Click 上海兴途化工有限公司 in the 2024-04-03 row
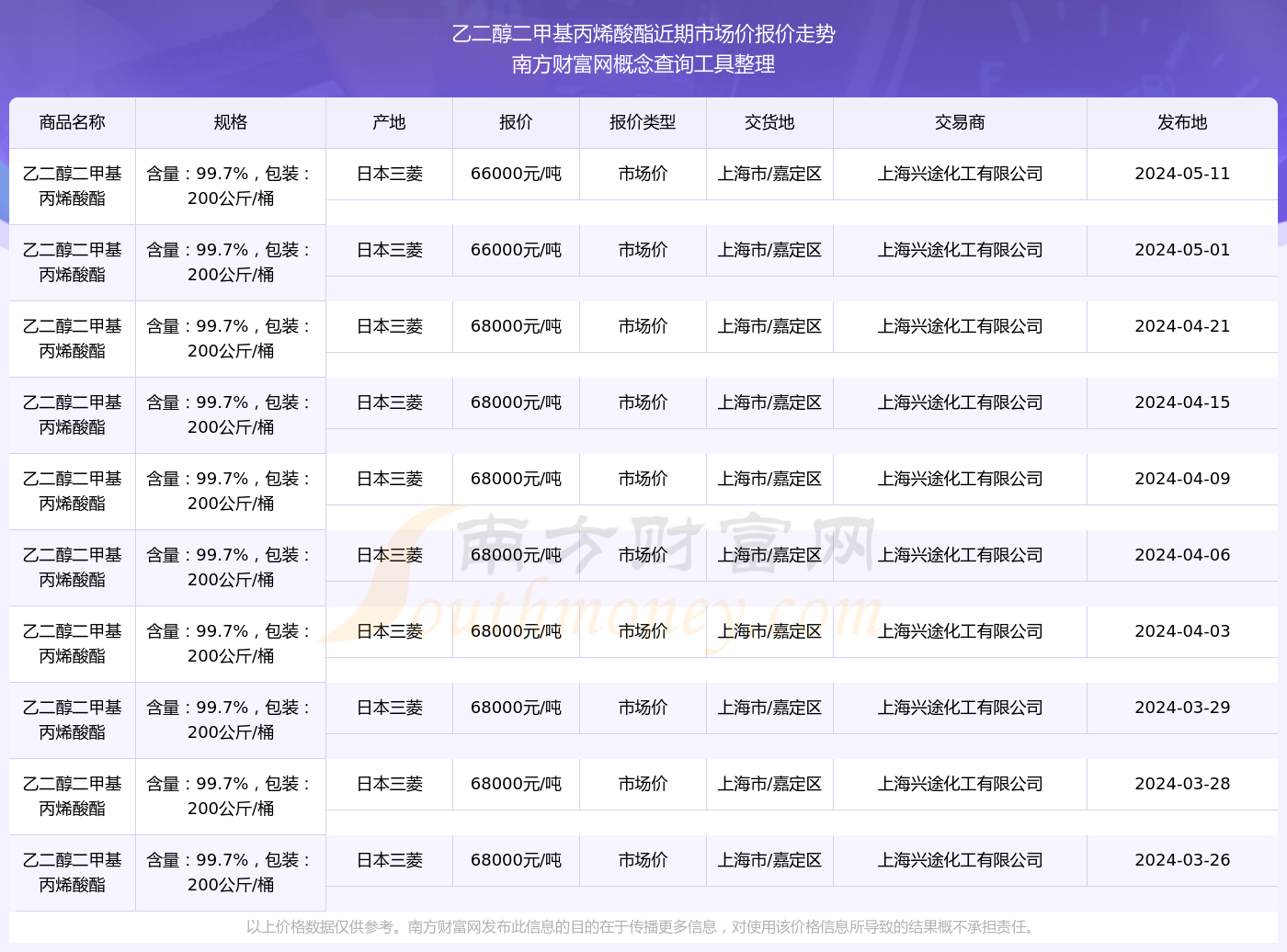 [x=960, y=631]
